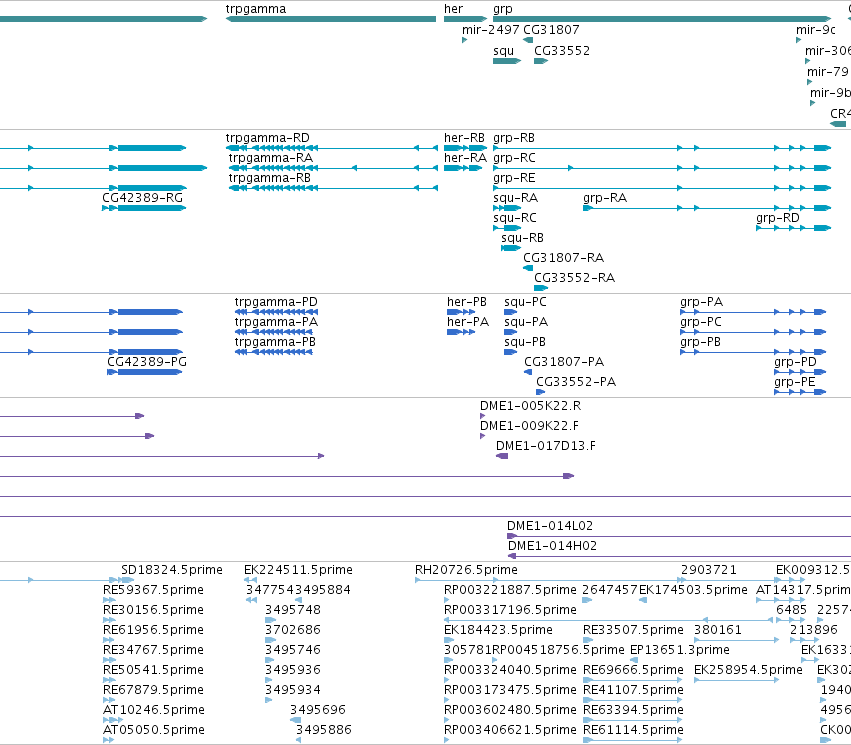Select protein grp-PB

click(753, 352)
